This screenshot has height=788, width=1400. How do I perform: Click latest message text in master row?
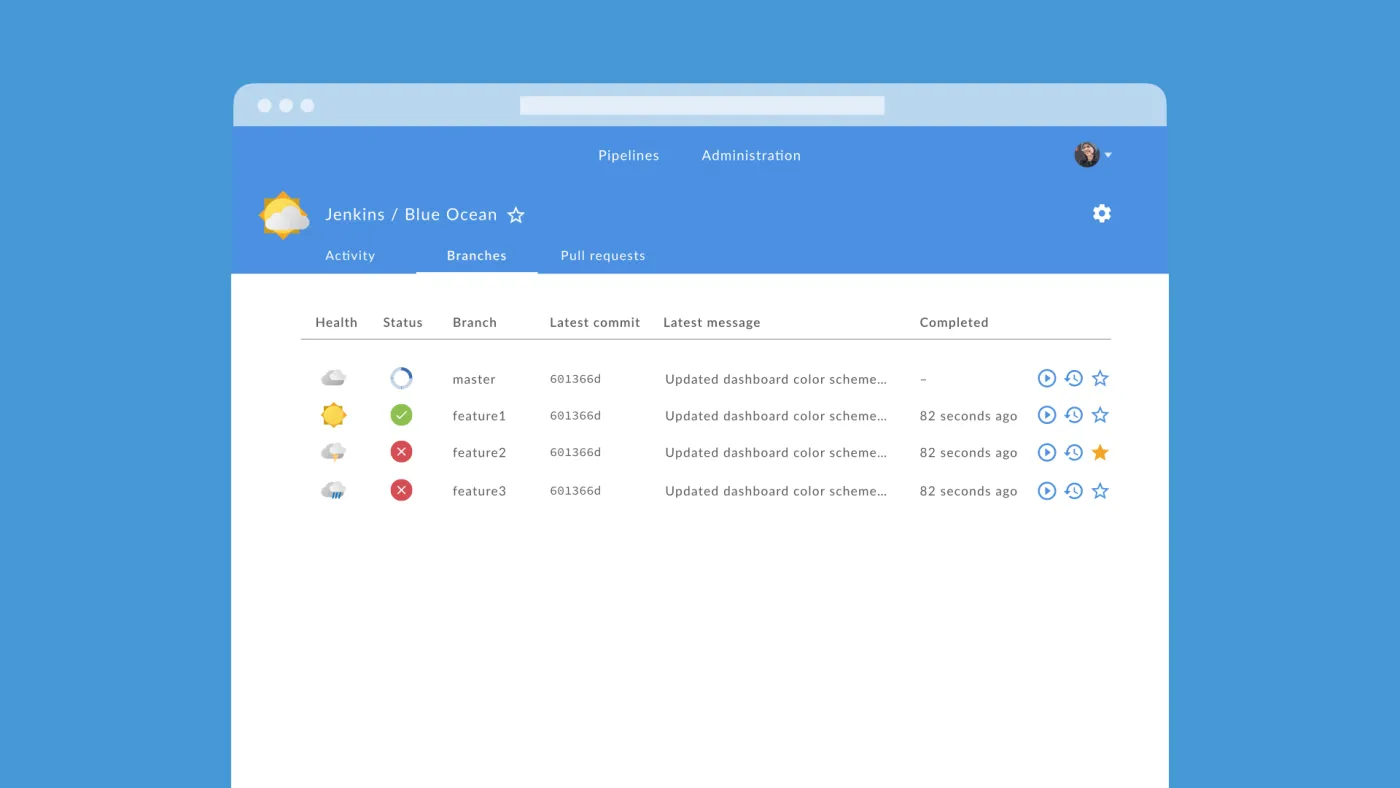pos(776,379)
